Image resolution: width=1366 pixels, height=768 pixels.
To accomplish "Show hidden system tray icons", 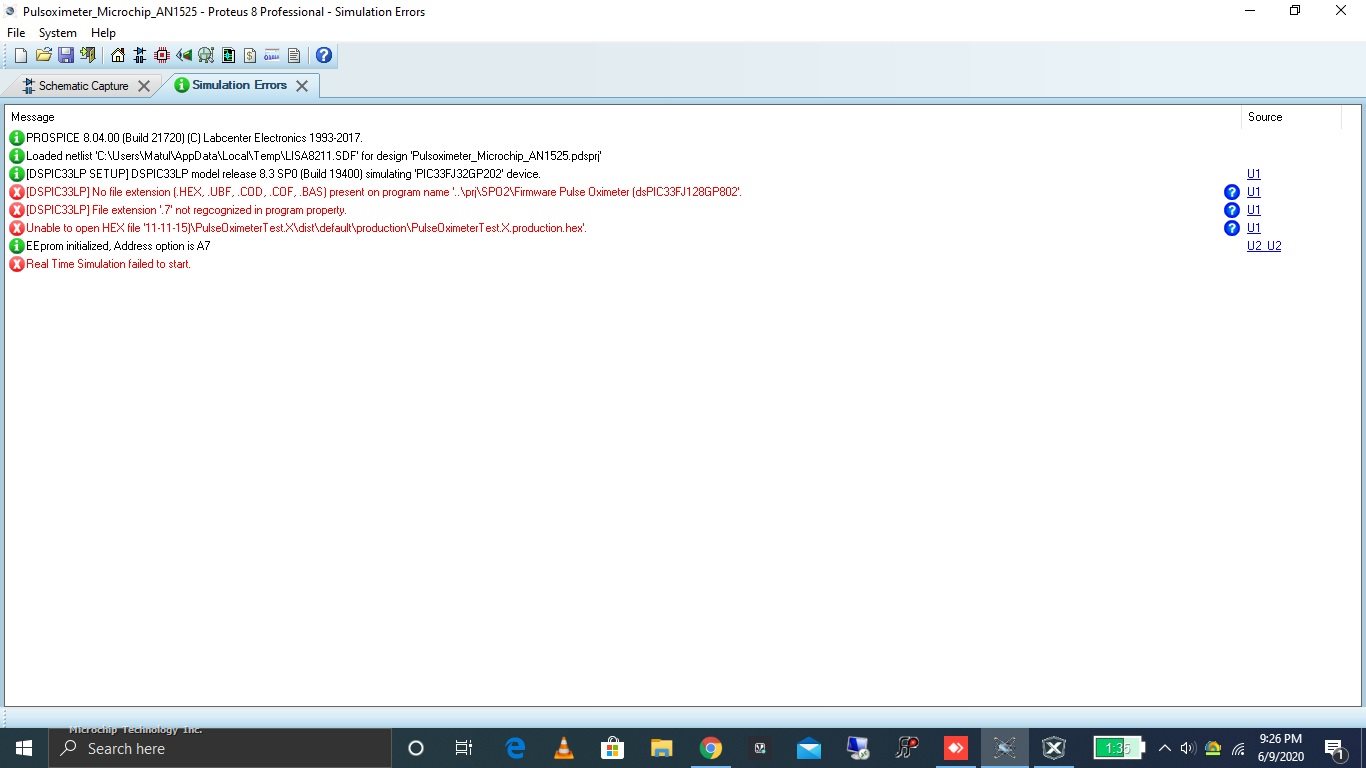I will [1164, 748].
